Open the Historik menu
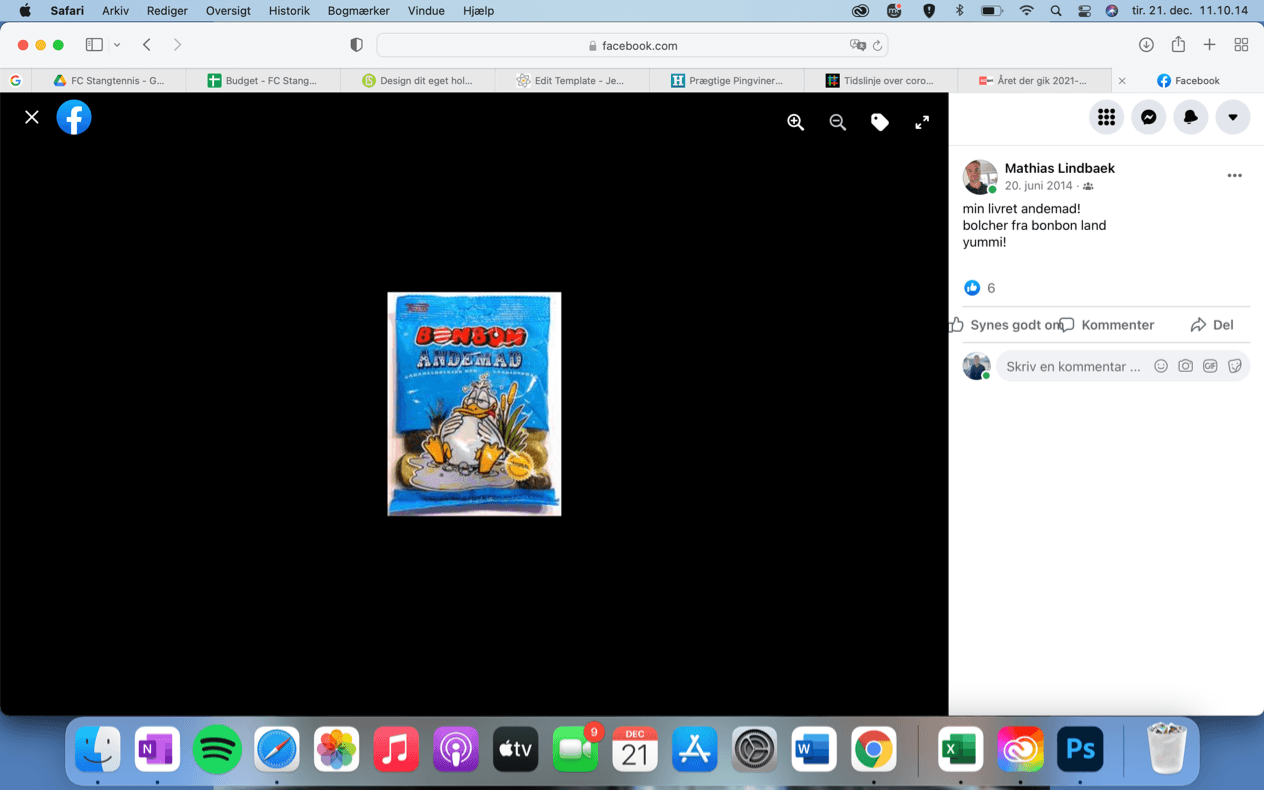 pyautogui.click(x=289, y=11)
